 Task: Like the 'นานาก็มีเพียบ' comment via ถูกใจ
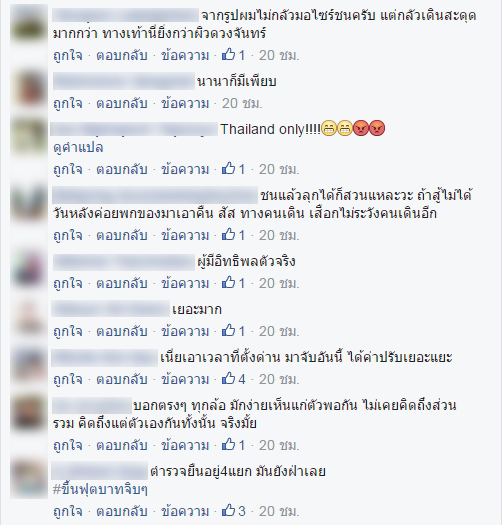[x=68, y=103]
